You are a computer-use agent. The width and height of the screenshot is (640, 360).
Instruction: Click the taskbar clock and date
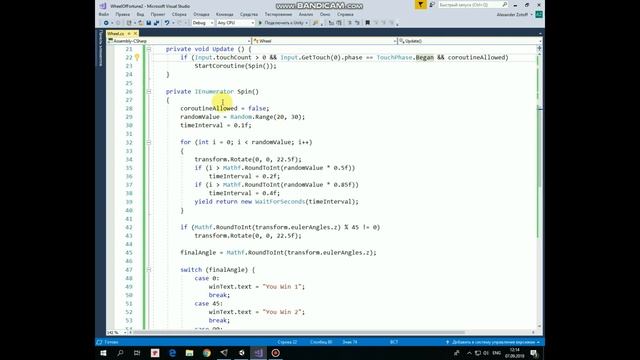click(x=515, y=353)
